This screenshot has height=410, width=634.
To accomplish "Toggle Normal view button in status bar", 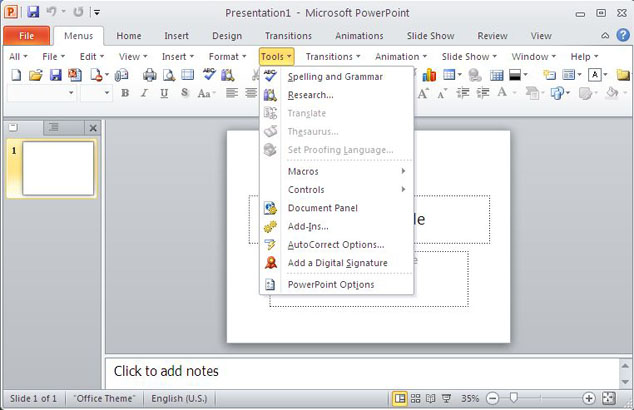I will pos(399,399).
